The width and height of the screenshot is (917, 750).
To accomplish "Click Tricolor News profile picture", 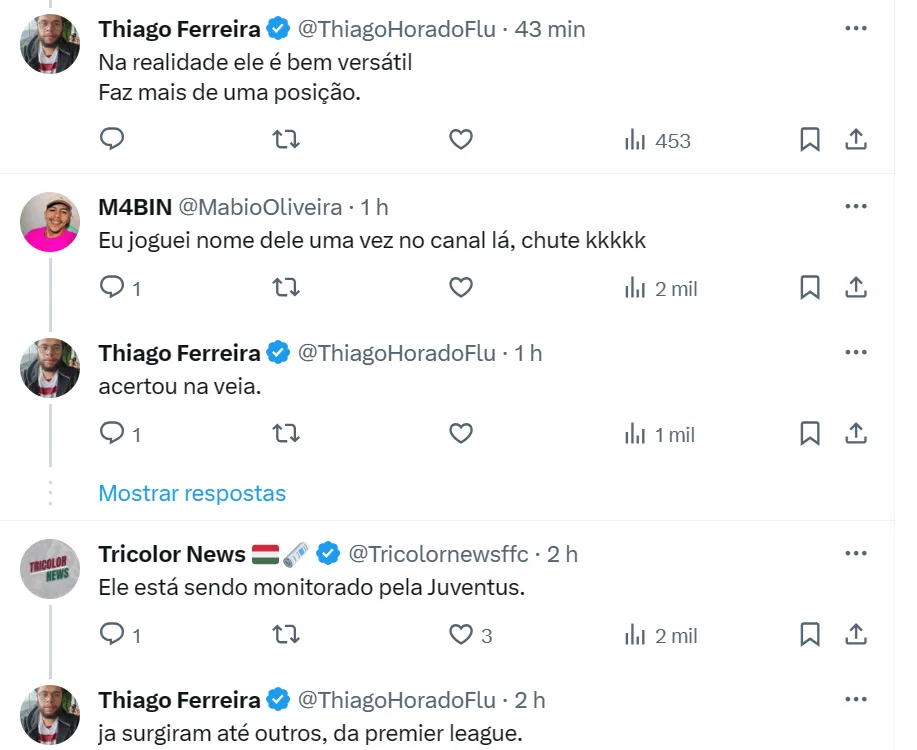I will click(x=50, y=569).
